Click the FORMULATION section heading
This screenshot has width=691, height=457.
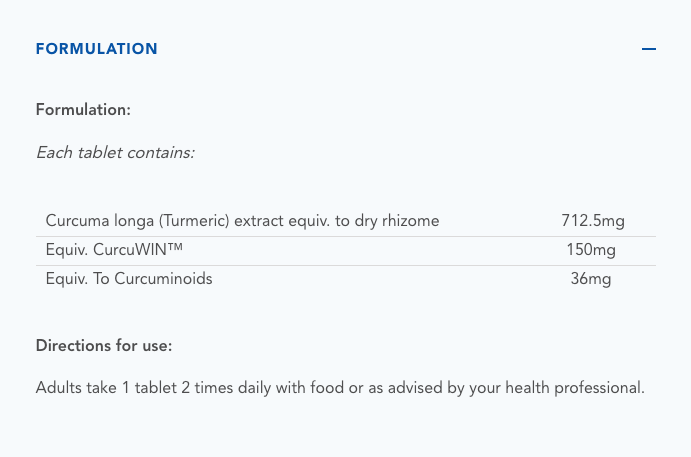click(x=97, y=49)
